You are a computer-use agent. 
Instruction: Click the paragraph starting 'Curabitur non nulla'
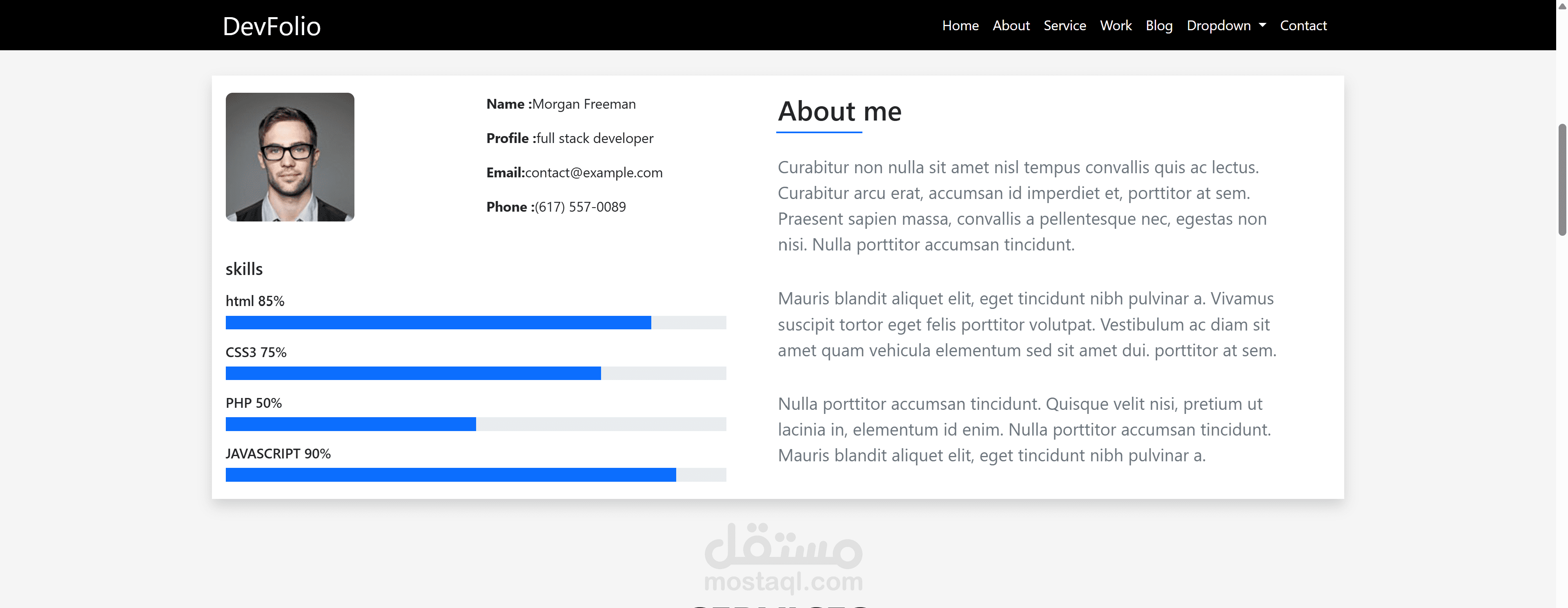click(x=1022, y=206)
